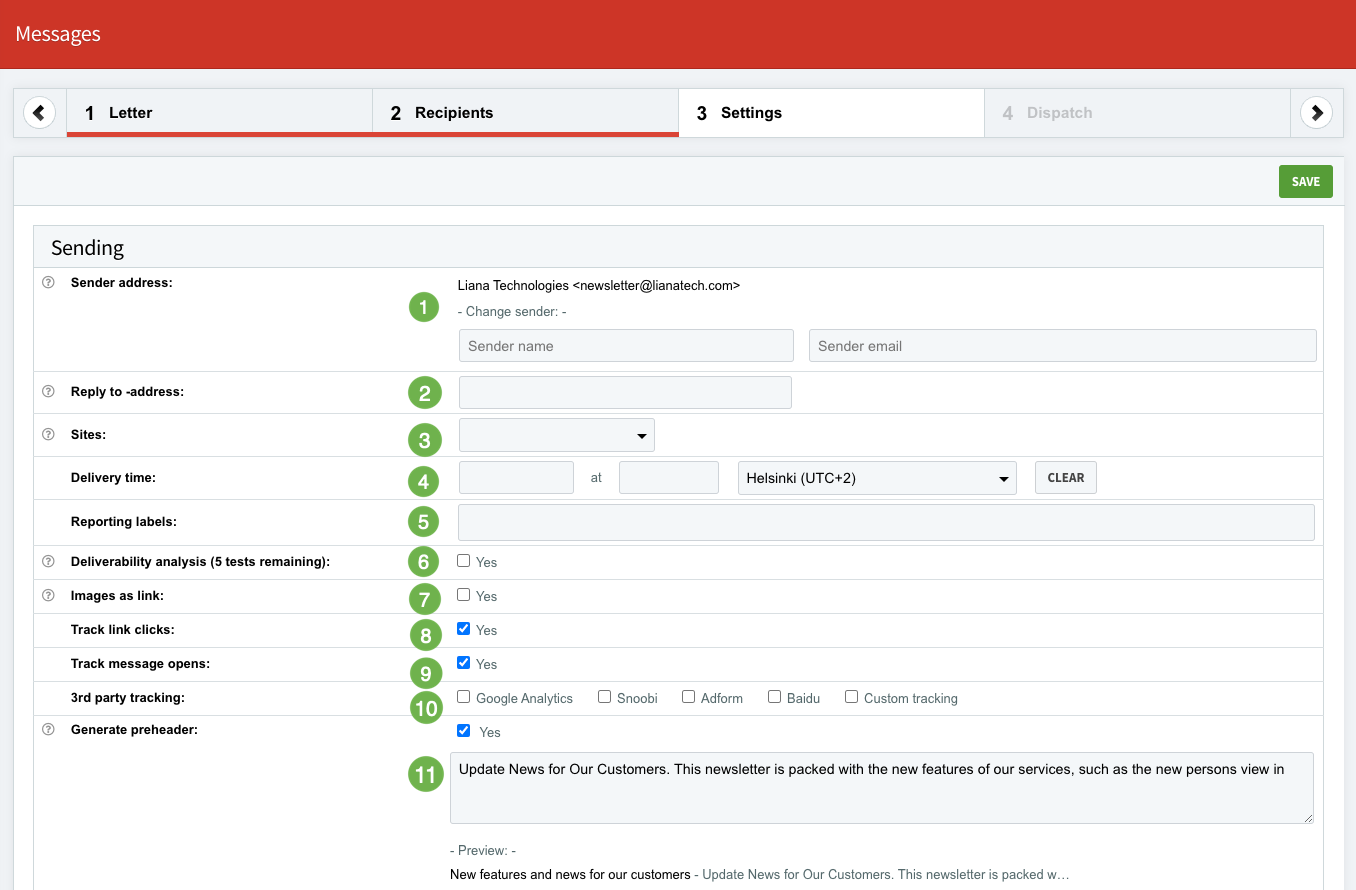The width and height of the screenshot is (1356, 890).
Task: Open help icon next to Generate preheader
Action: pos(48,730)
